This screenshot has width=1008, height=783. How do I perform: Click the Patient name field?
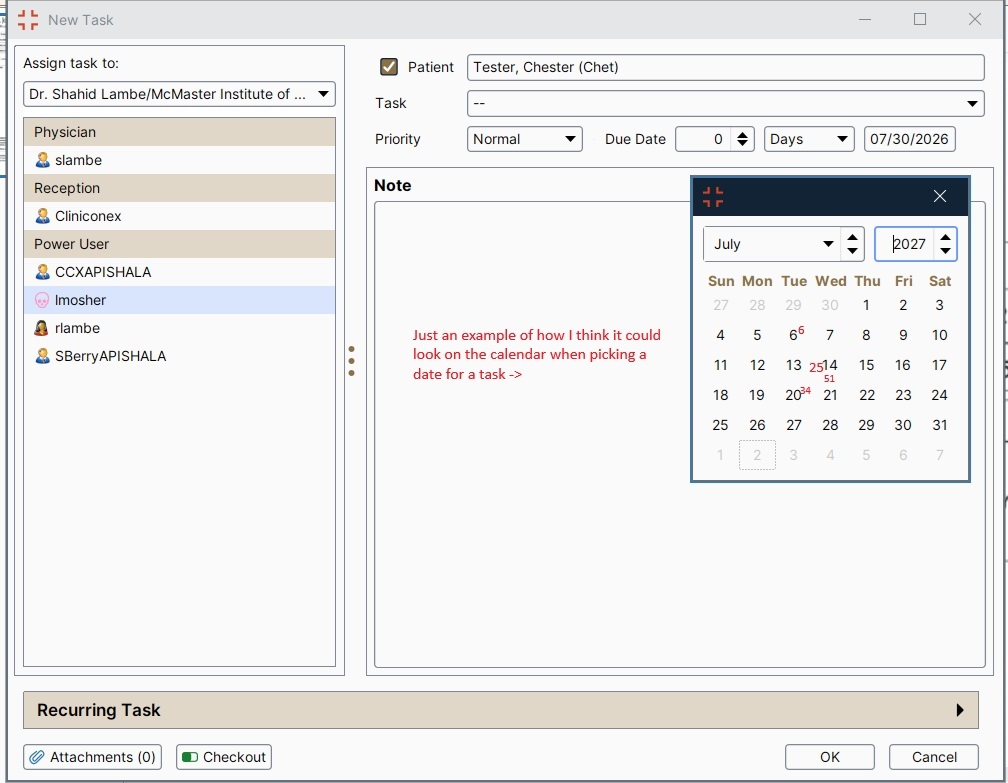click(x=726, y=68)
